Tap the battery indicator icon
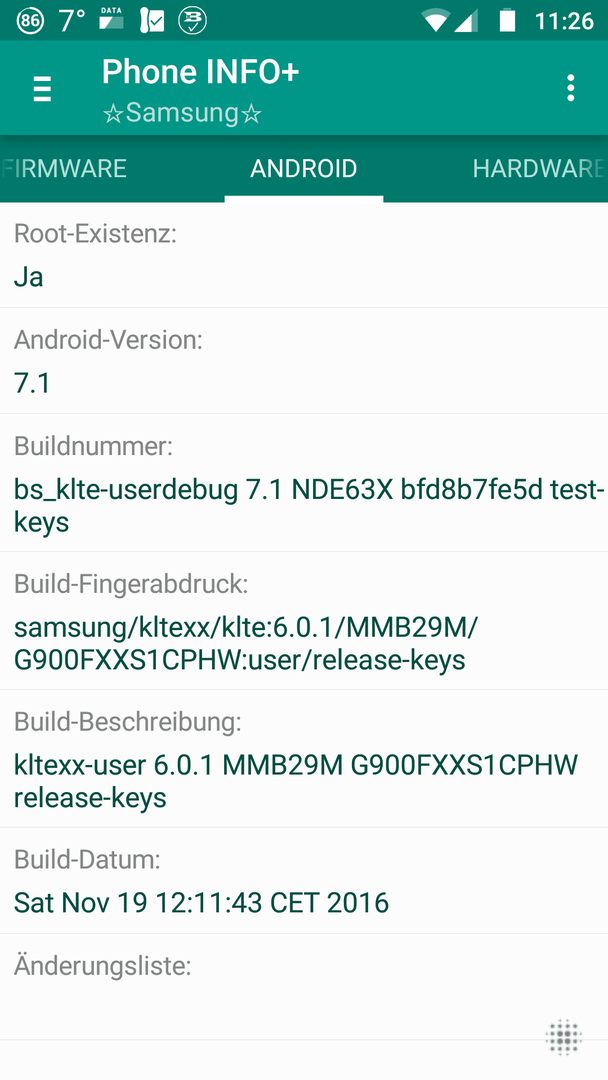This screenshot has height=1080, width=608. pyautogui.click(x=507, y=20)
